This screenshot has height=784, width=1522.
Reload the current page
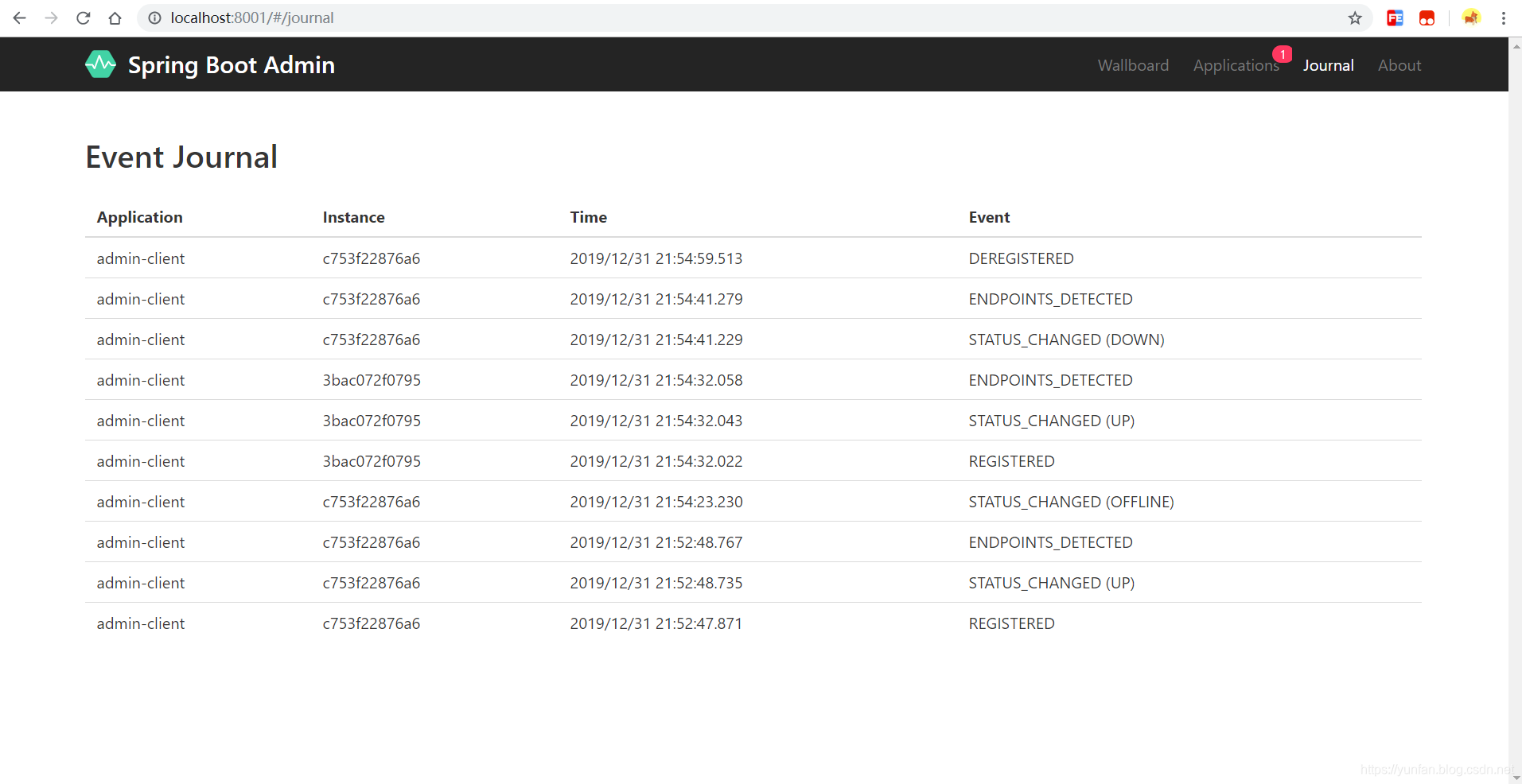(84, 18)
